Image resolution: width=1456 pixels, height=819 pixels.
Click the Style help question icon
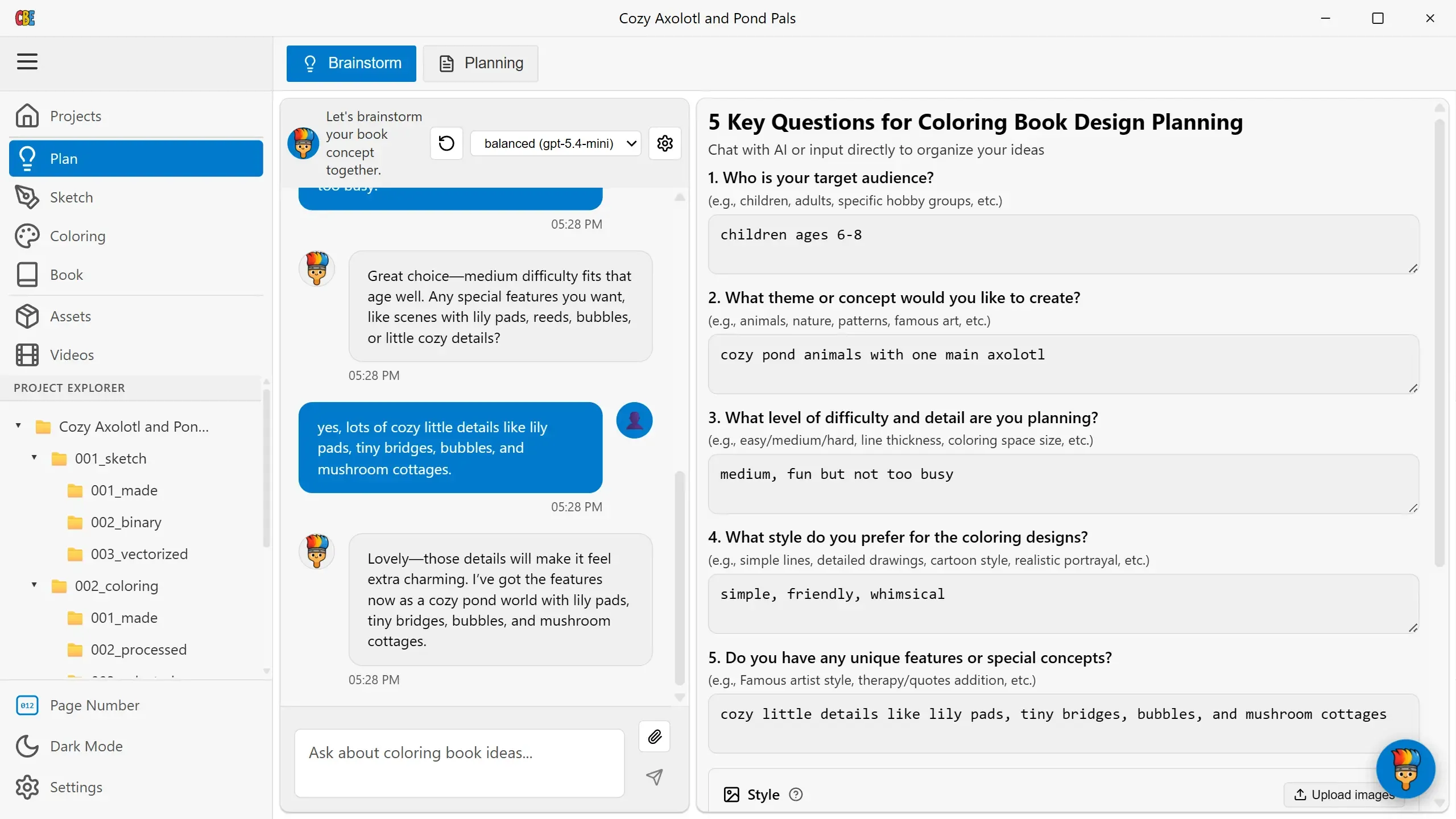(x=796, y=795)
